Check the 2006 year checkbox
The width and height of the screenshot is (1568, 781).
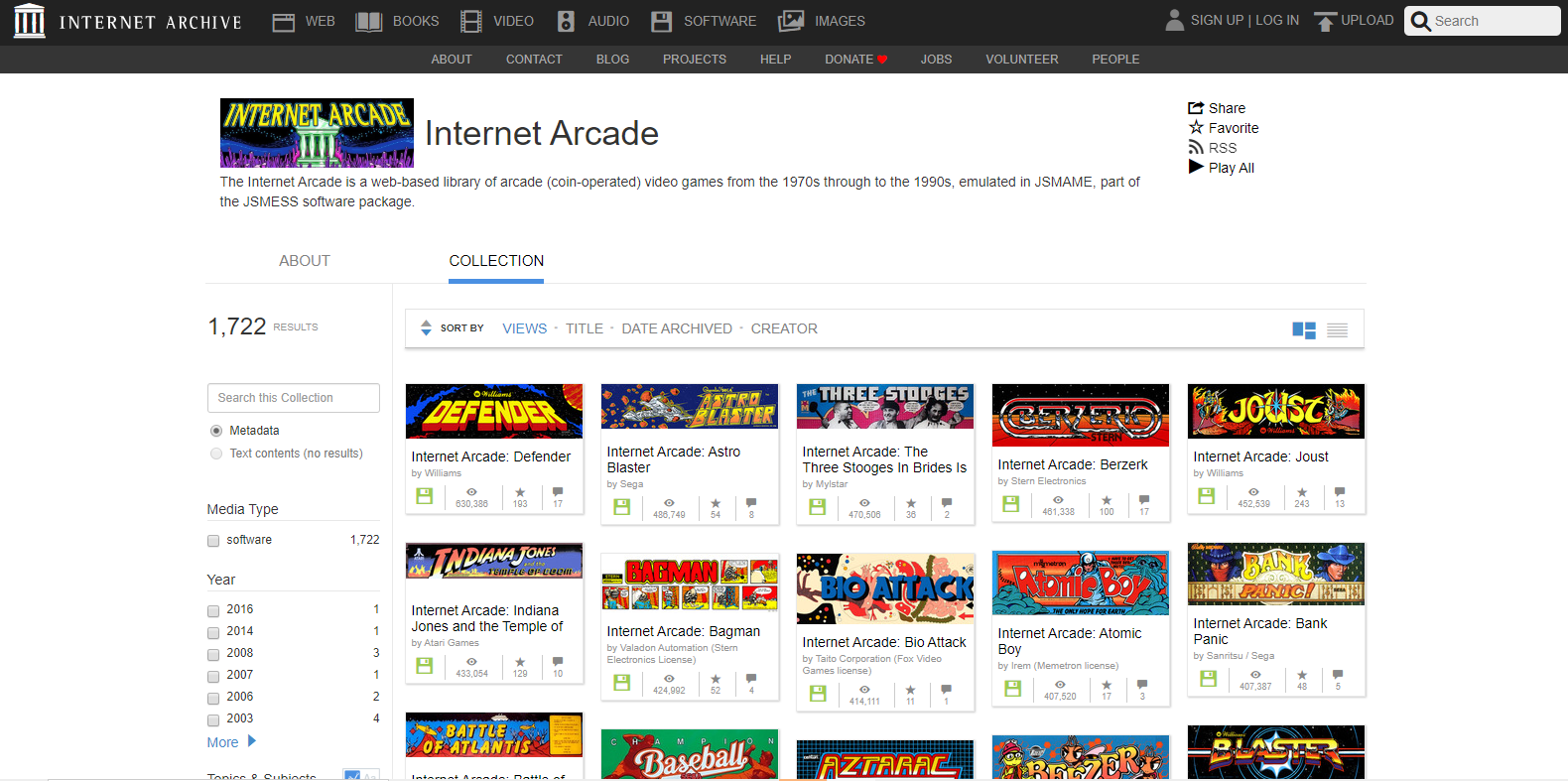coord(213,698)
